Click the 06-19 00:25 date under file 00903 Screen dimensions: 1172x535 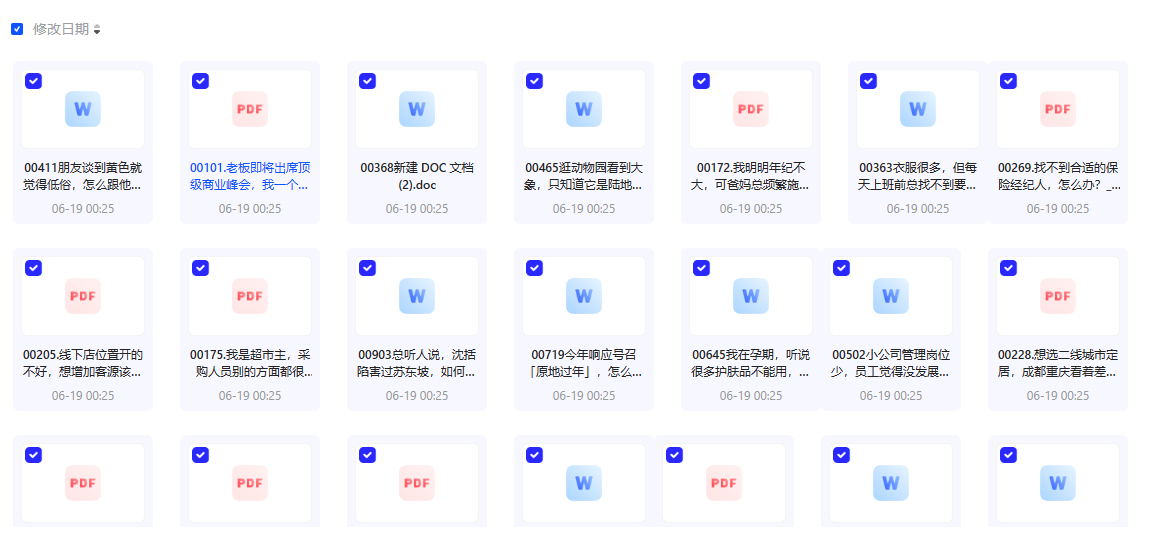[417, 395]
